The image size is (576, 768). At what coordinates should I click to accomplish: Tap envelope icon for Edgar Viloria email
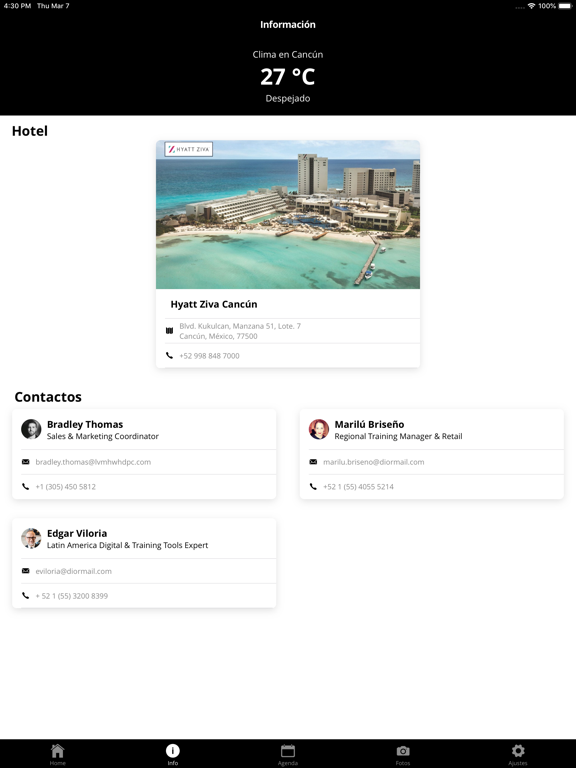[x=25, y=571]
